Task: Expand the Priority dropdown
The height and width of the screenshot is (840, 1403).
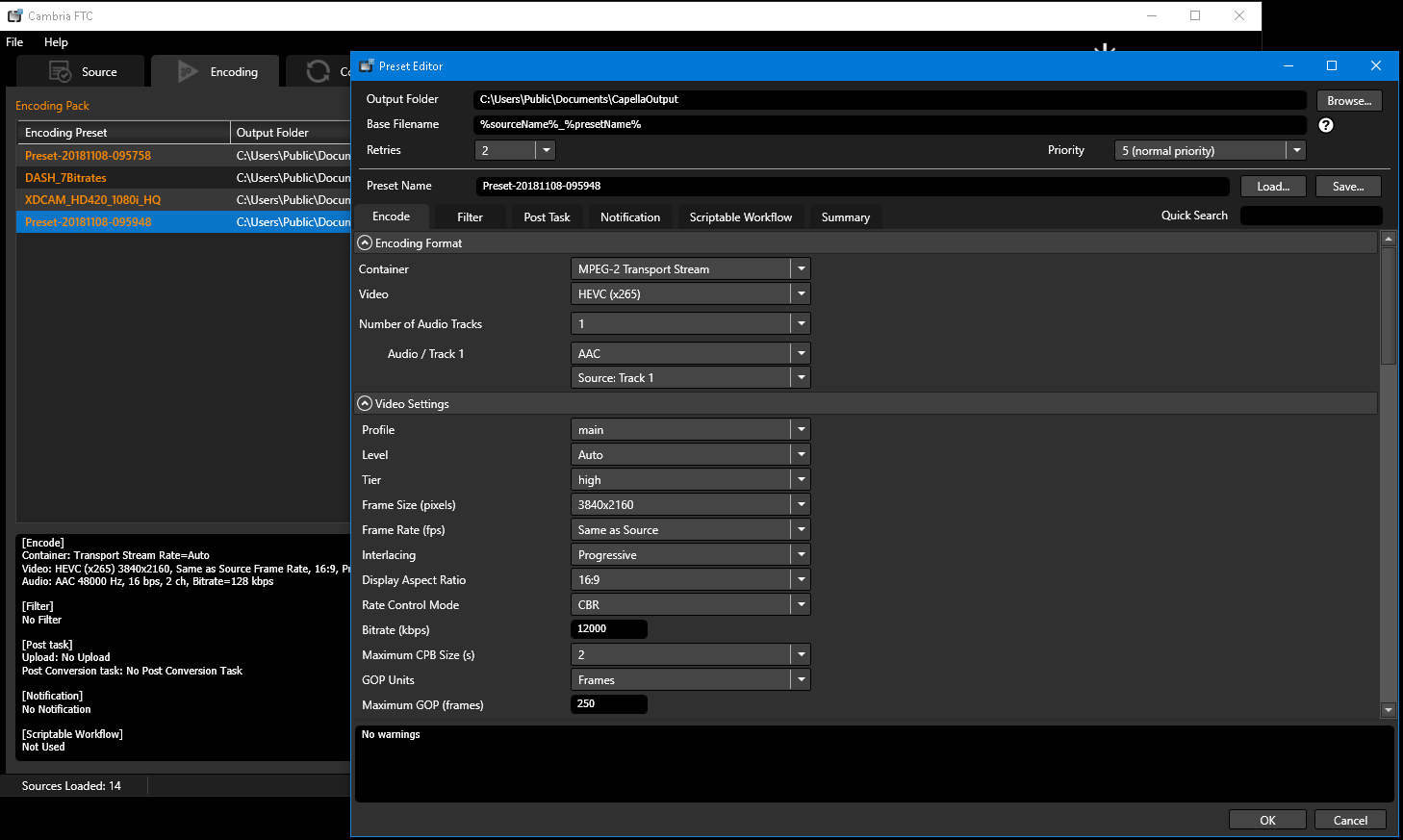Action: point(1296,151)
